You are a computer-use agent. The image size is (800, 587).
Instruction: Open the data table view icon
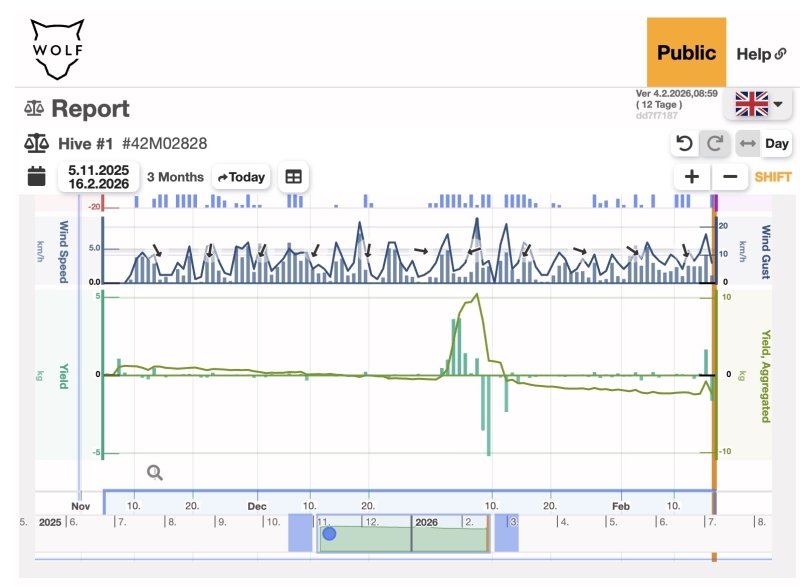pos(293,177)
